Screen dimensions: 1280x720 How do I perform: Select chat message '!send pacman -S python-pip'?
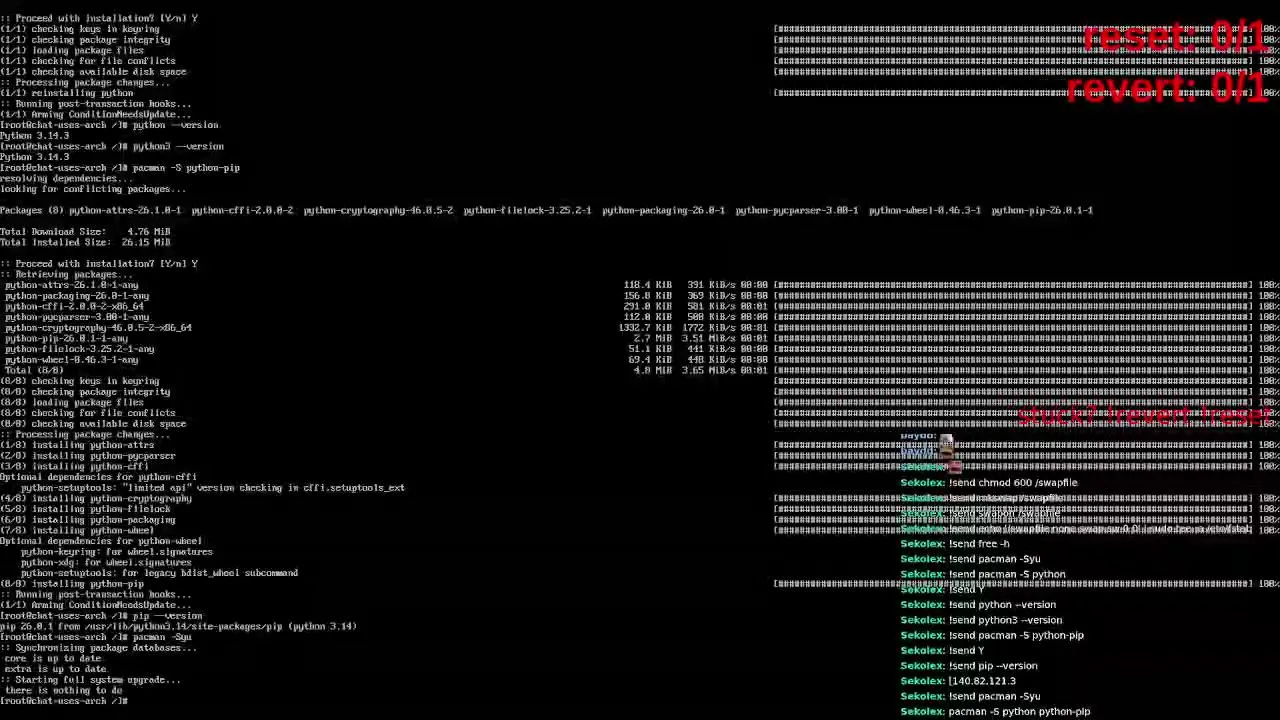pyautogui.click(x=991, y=635)
